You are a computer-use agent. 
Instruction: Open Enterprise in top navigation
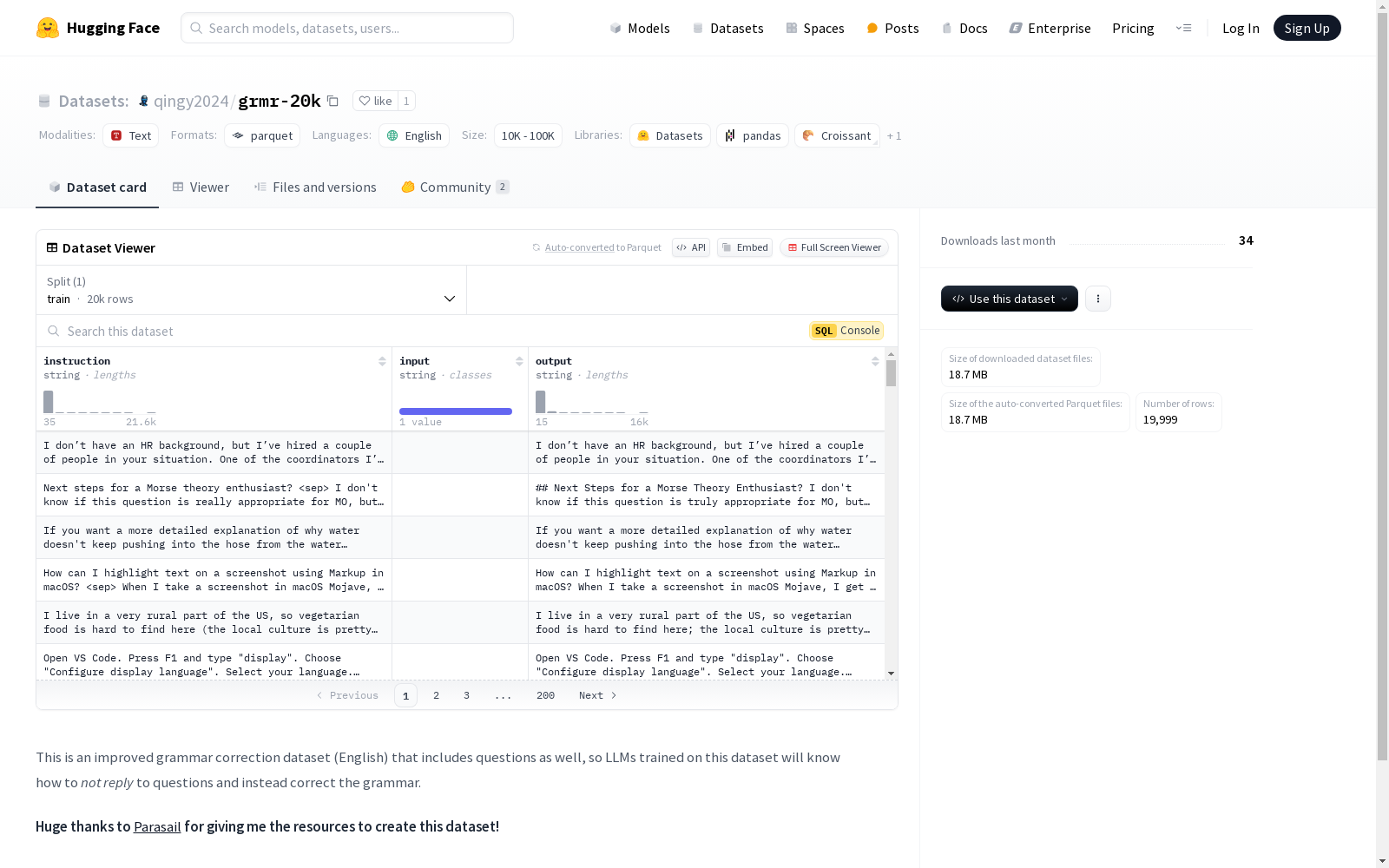pyautogui.click(x=1050, y=28)
